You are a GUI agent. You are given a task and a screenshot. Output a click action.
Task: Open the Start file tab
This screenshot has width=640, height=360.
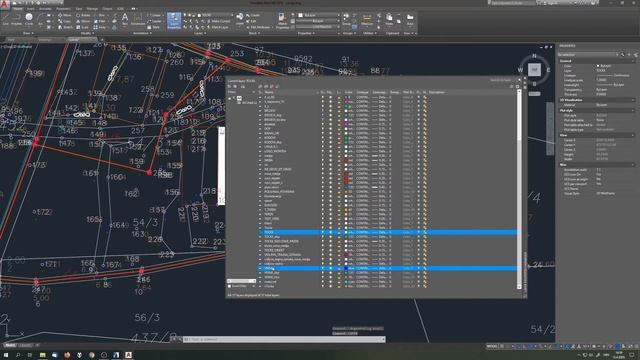click(x=11, y=40)
